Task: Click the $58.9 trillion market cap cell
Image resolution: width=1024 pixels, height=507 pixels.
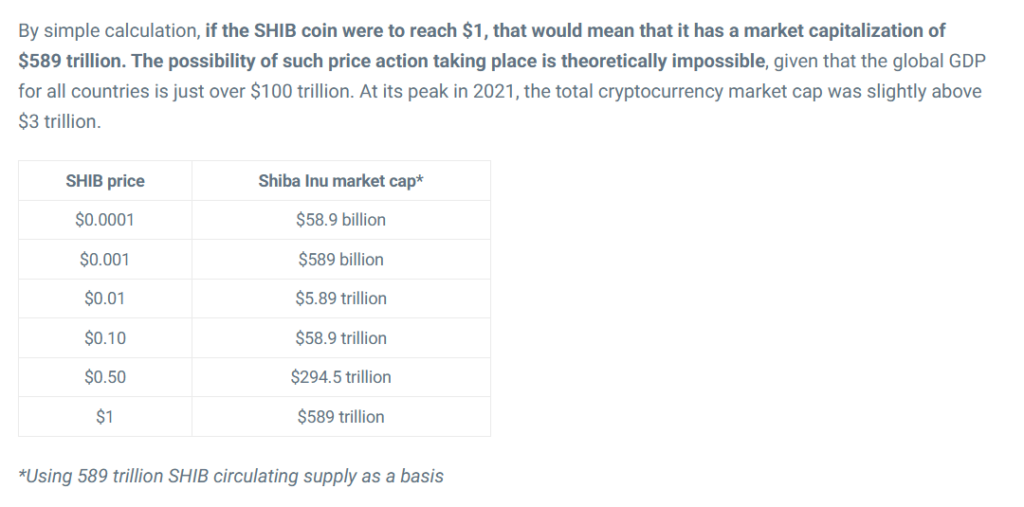Action: pyautogui.click(x=340, y=338)
